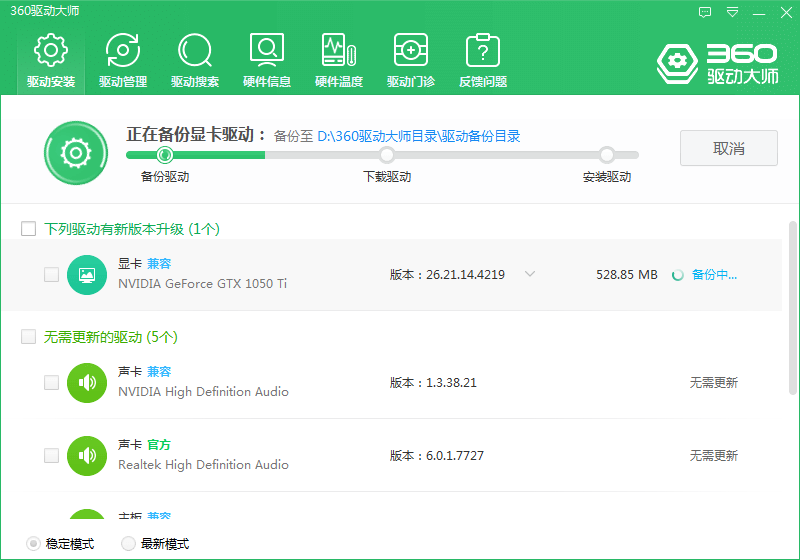Open backup path D:\360驱动大师目录\驱动备份目录 link
Viewport: 800px width, 560px height.
click(x=419, y=136)
